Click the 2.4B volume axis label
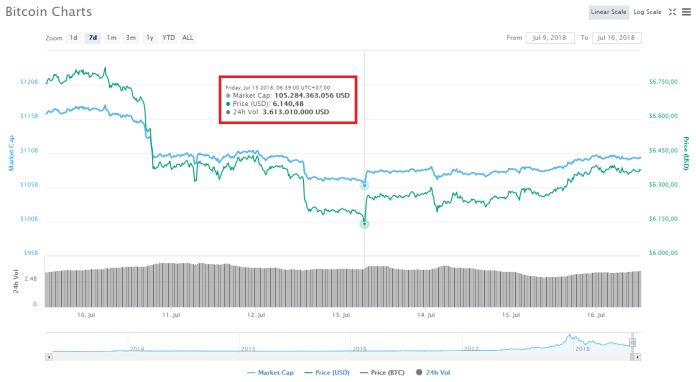Image resolution: width=696 pixels, height=382 pixels. [31, 279]
